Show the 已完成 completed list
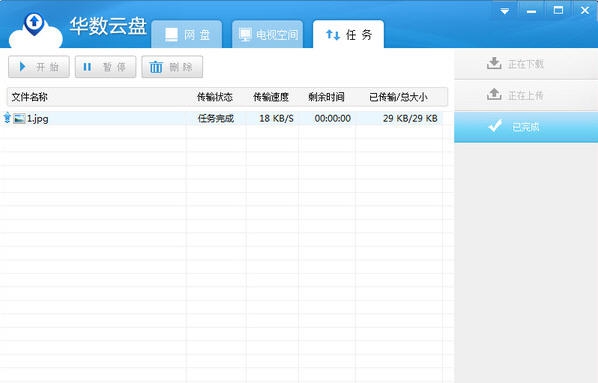 click(526, 127)
